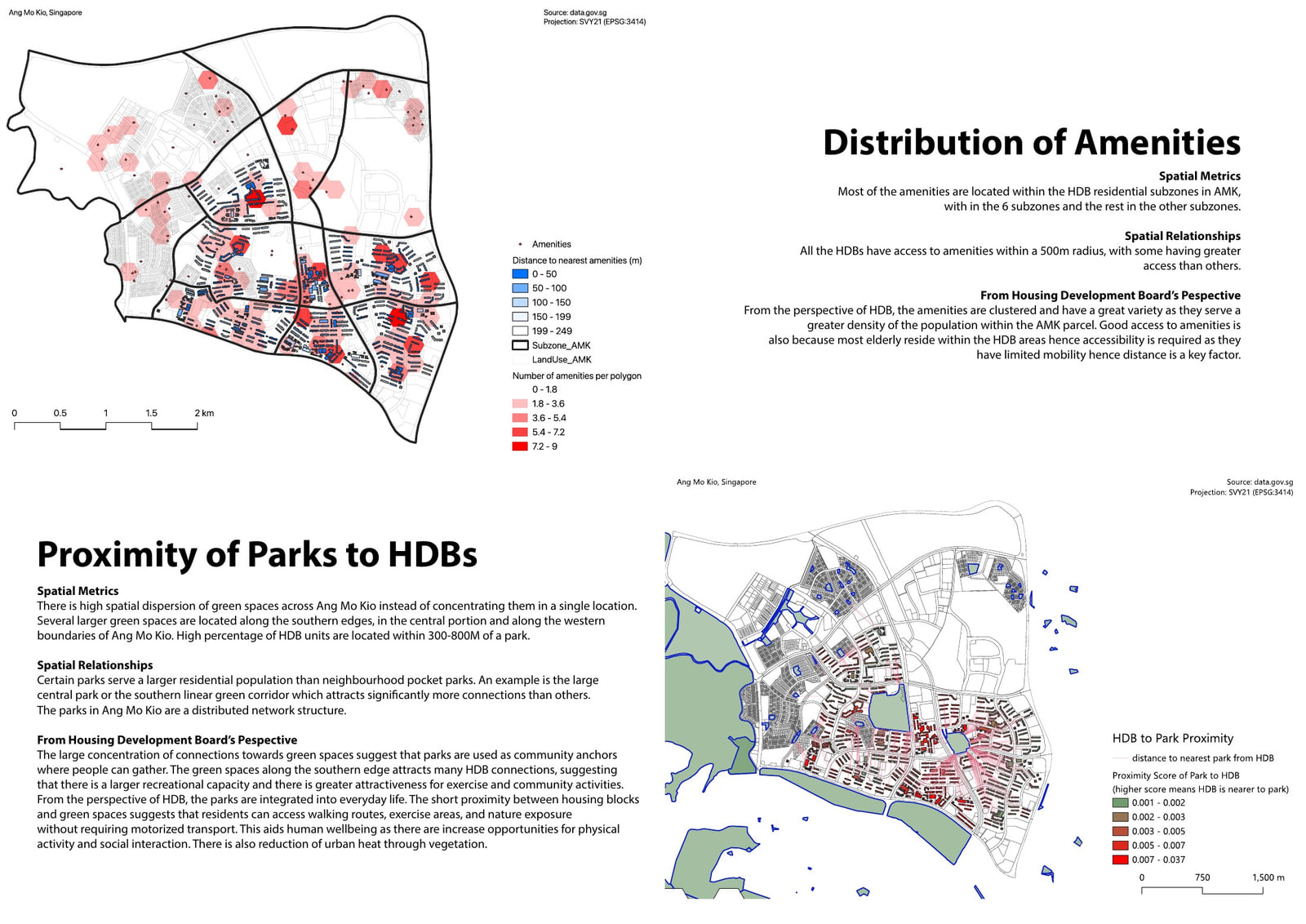Click the 'Proximity Score of Park to HDB' label
The height and width of the screenshot is (924, 1306).
coord(1175,776)
